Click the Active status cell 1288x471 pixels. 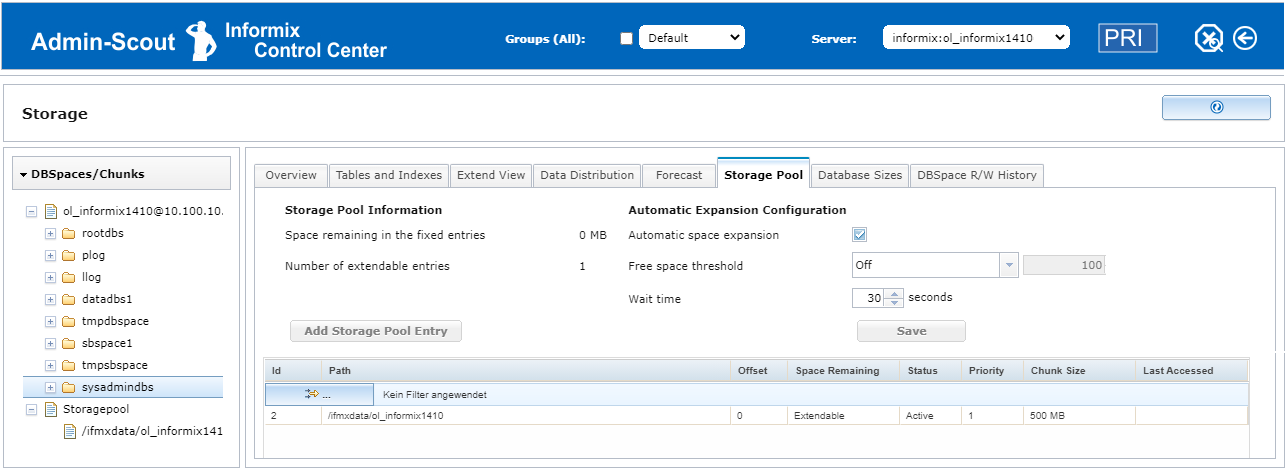pyautogui.click(x=930, y=415)
